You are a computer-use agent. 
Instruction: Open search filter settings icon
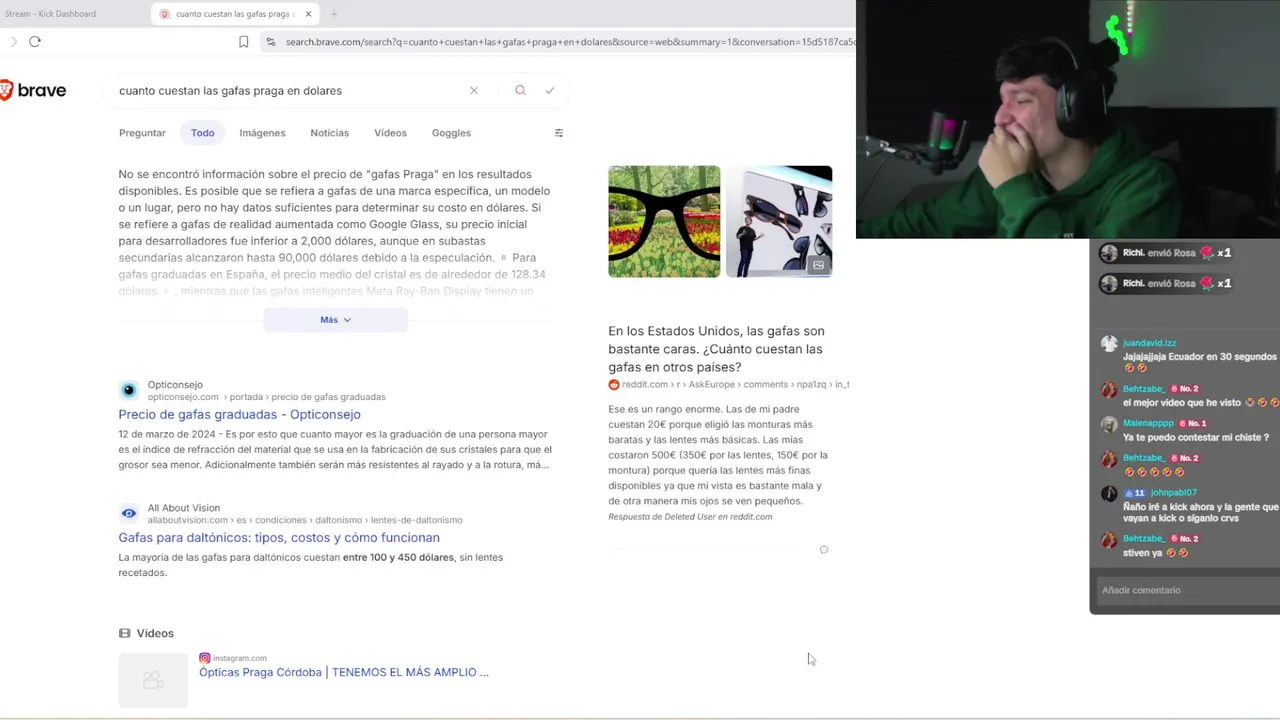click(x=559, y=133)
